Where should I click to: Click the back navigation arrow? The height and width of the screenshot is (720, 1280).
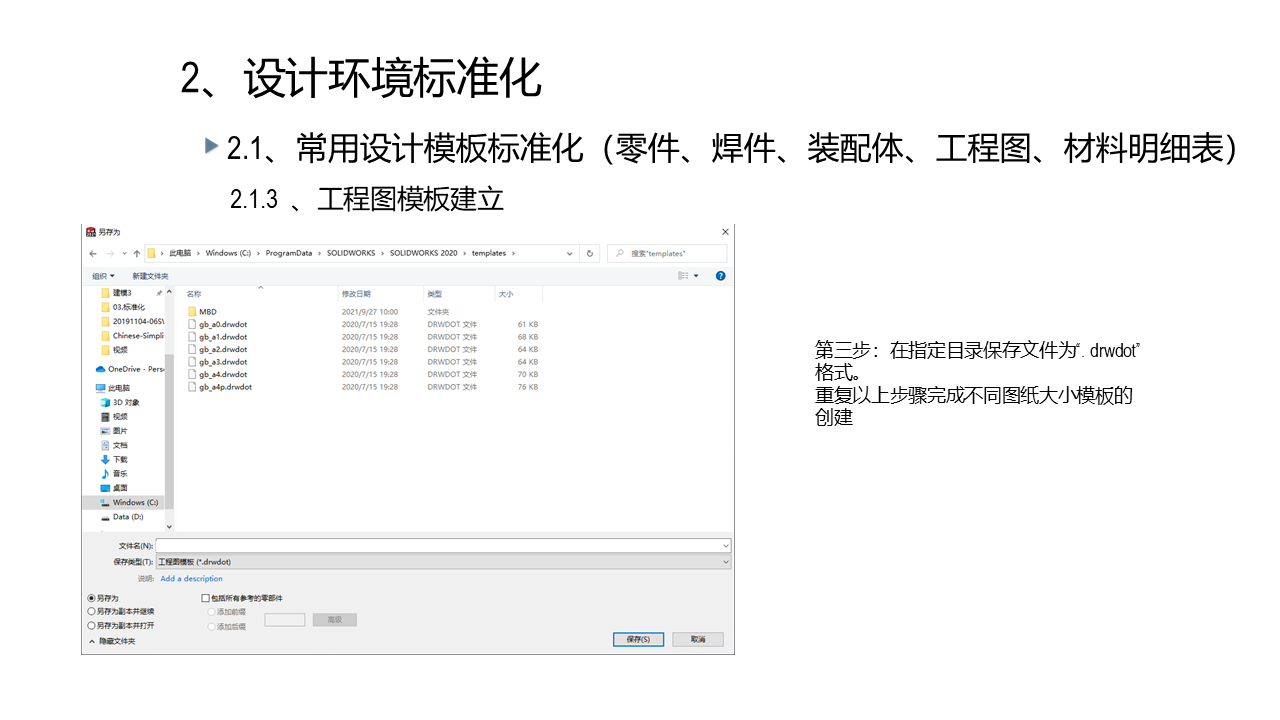pos(93,254)
